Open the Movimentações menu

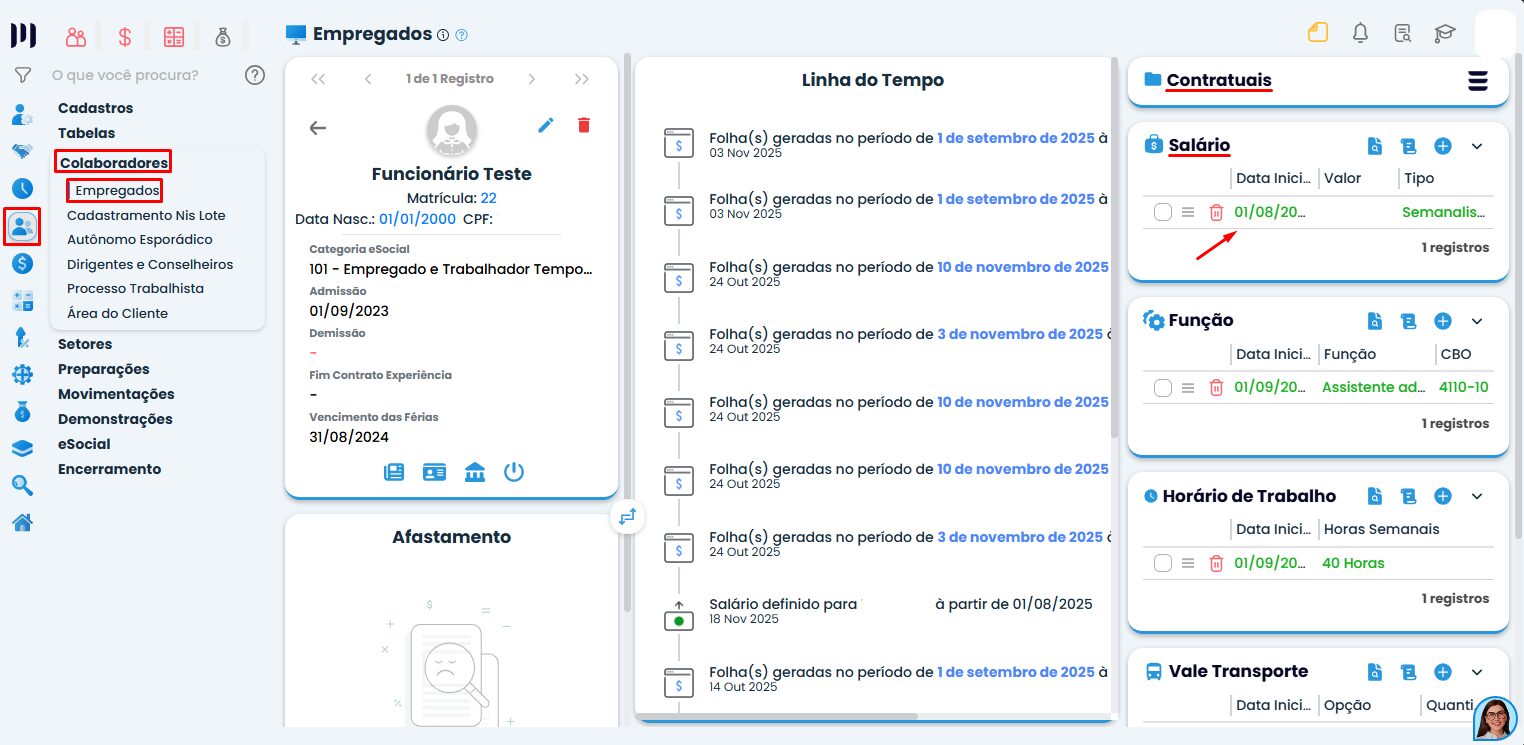(116, 394)
